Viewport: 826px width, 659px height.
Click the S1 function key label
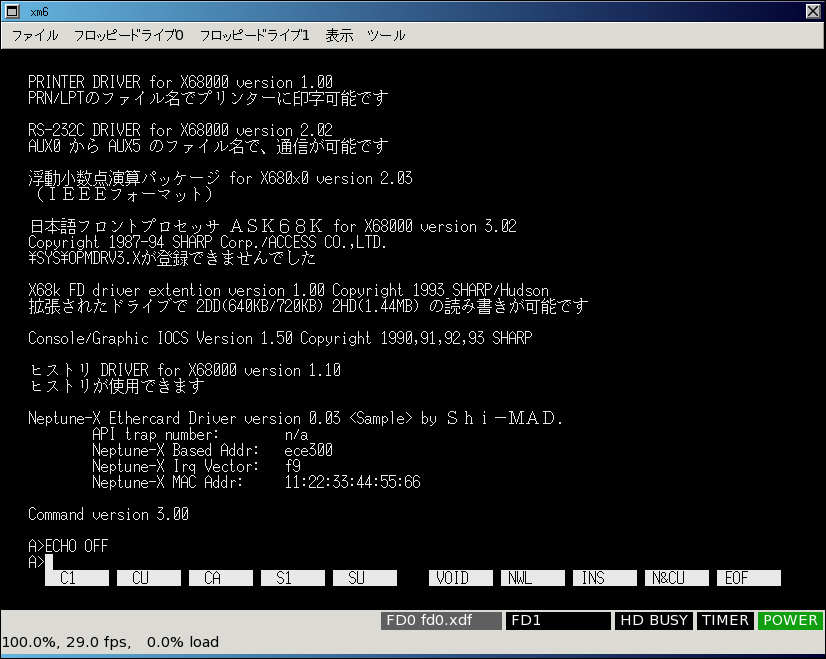(293, 578)
